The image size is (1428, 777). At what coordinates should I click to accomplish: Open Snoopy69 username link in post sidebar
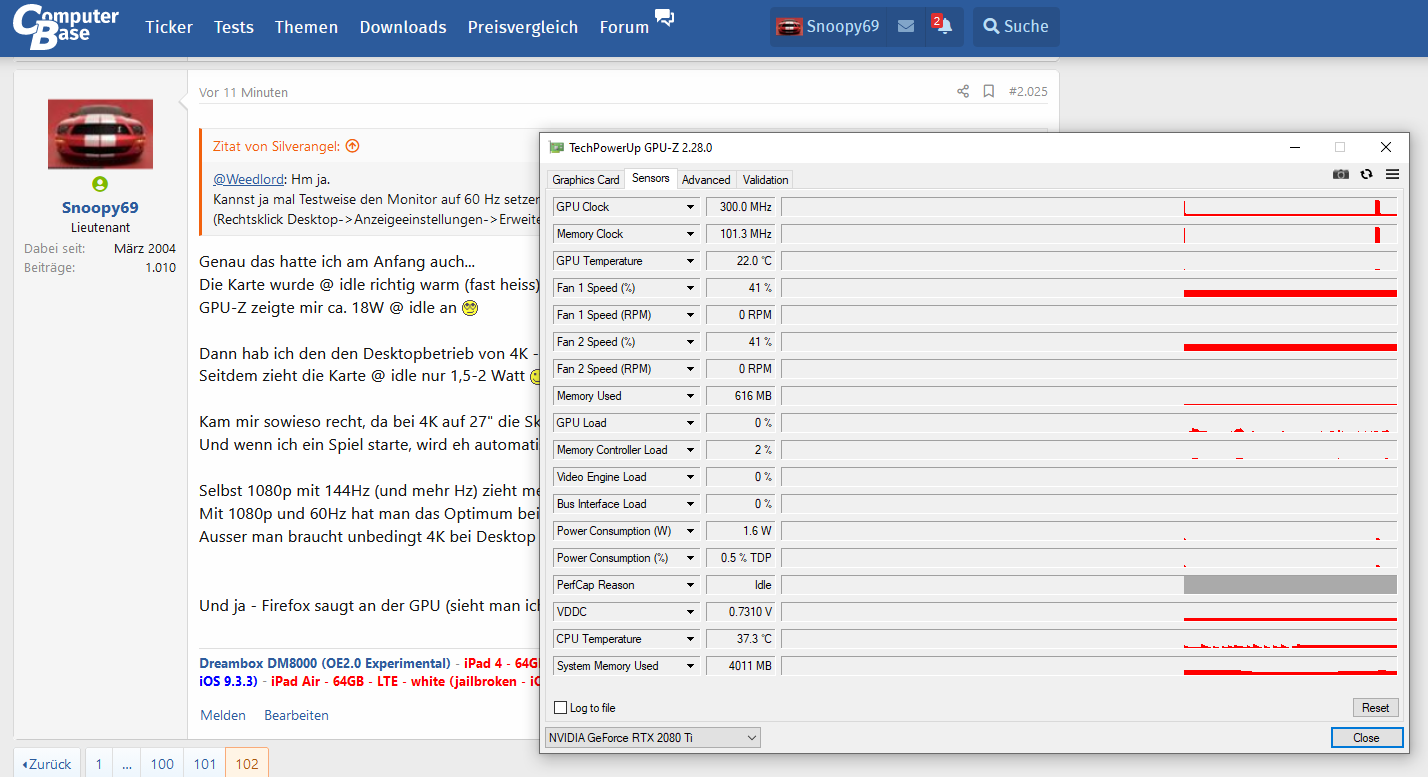click(x=100, y=208)
